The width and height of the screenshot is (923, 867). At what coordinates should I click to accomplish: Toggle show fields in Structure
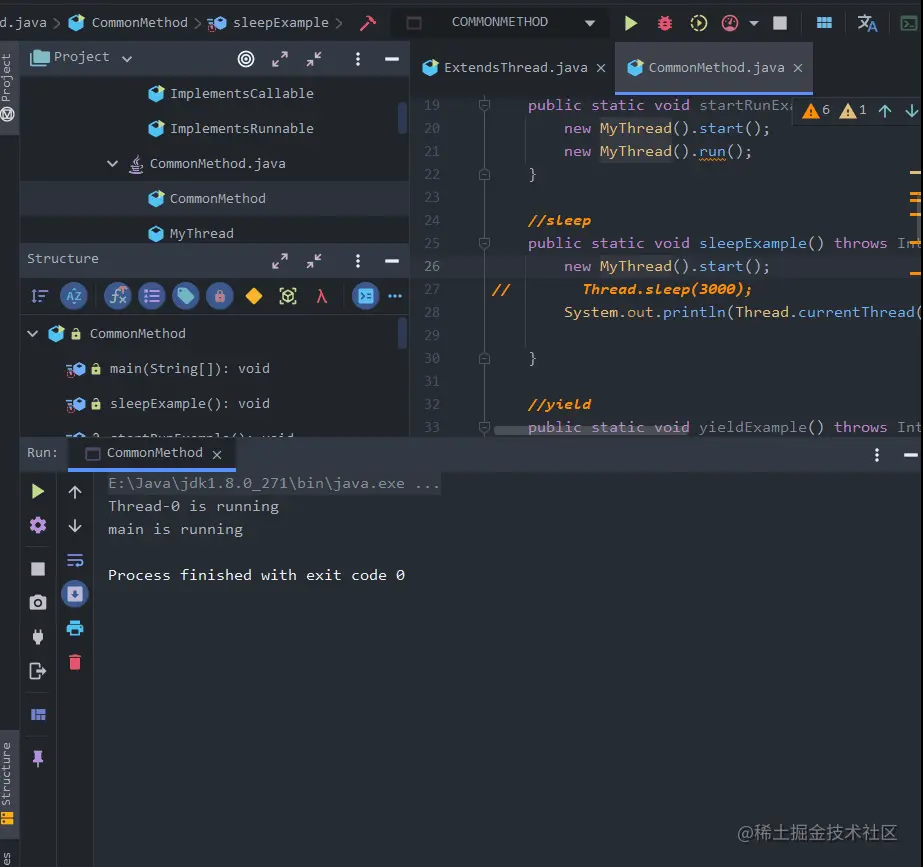[118, 296]
